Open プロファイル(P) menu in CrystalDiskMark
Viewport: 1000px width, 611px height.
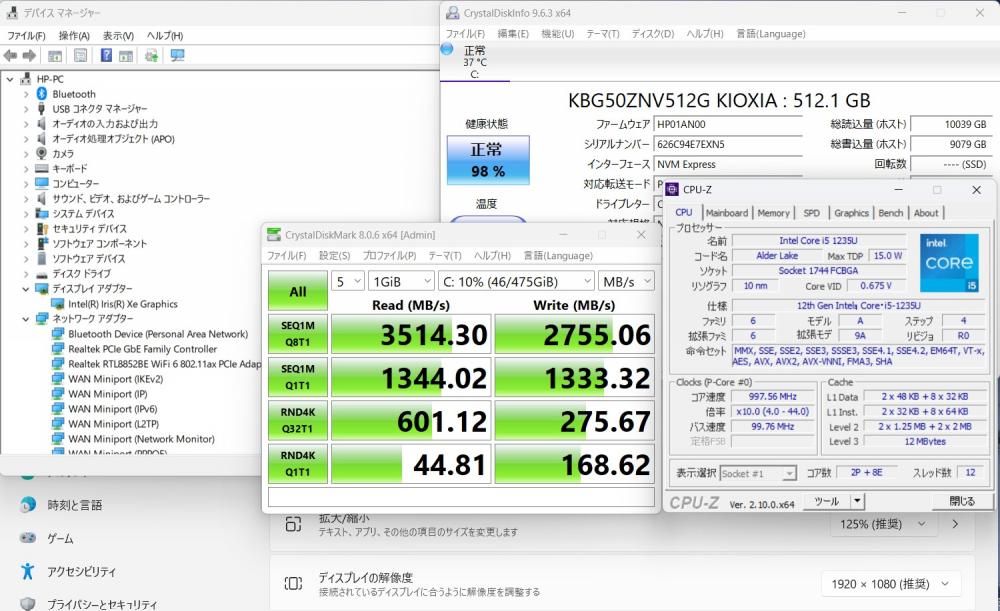pyautogui.click(x=389, y=256)
